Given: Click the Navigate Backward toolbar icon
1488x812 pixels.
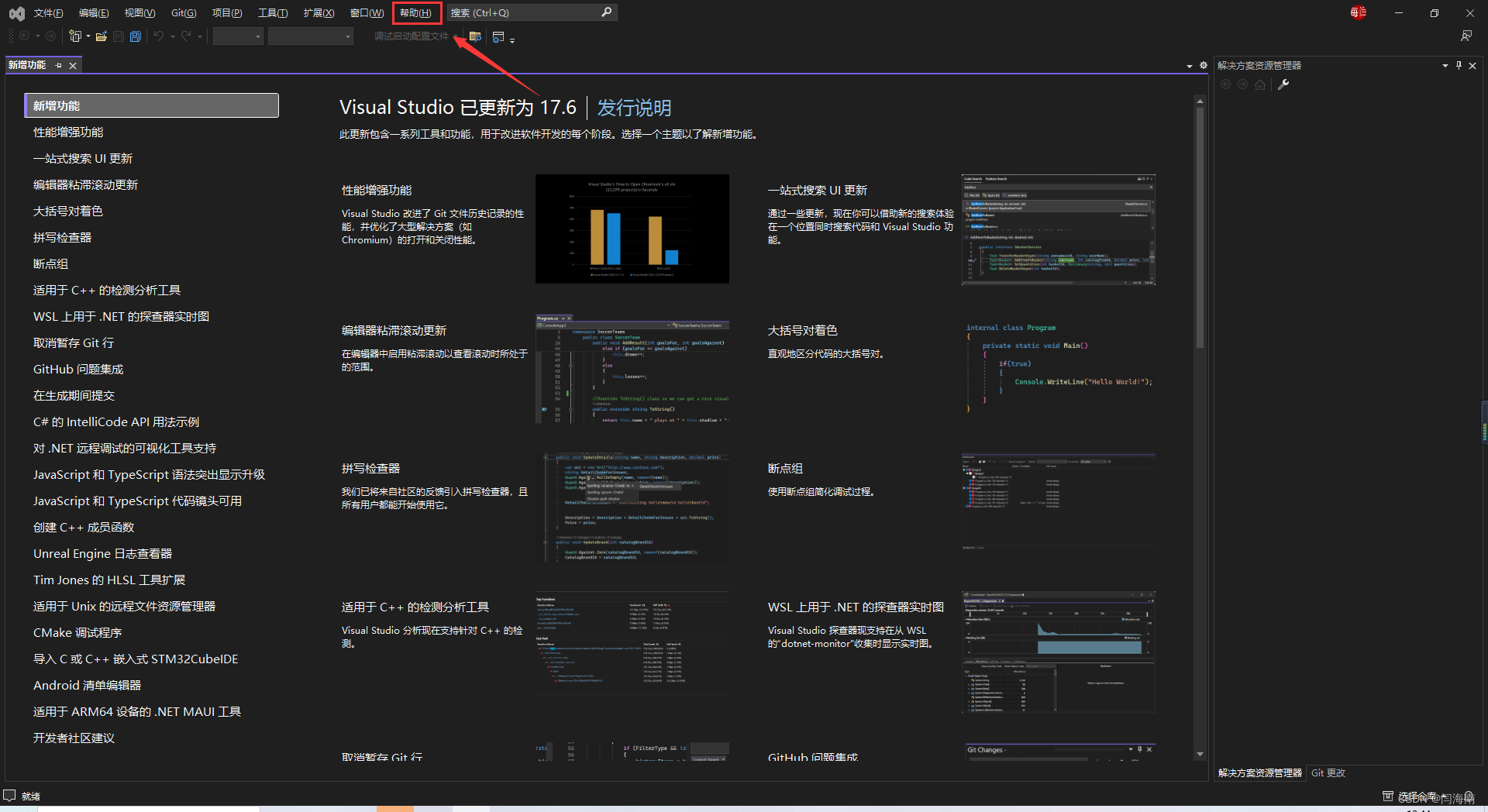Looking at the screenshot, I should point(25,36).
